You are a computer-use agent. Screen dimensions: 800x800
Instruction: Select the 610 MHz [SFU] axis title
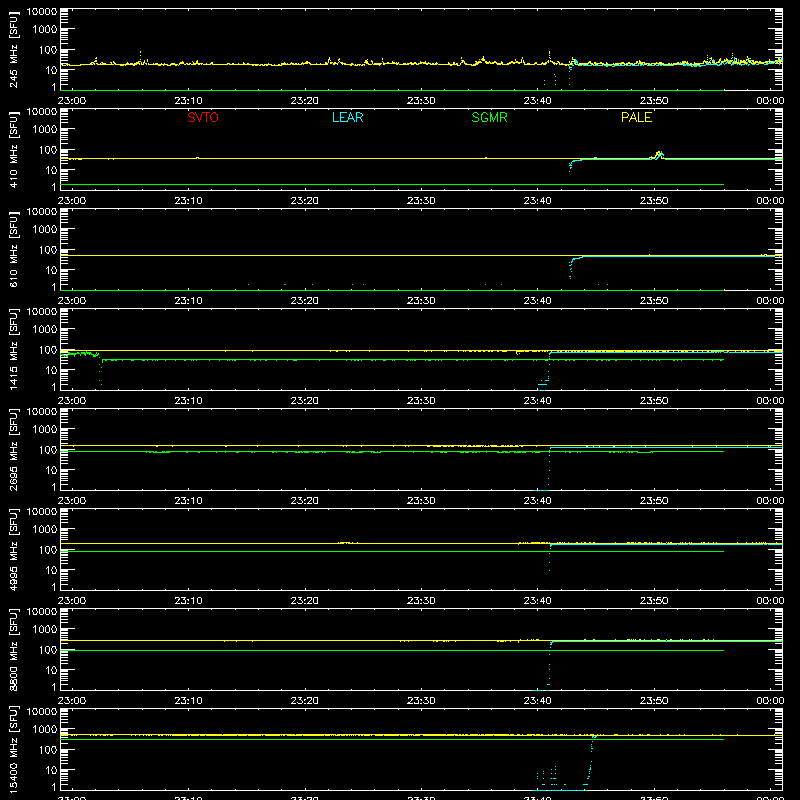(x=14, y=250)
